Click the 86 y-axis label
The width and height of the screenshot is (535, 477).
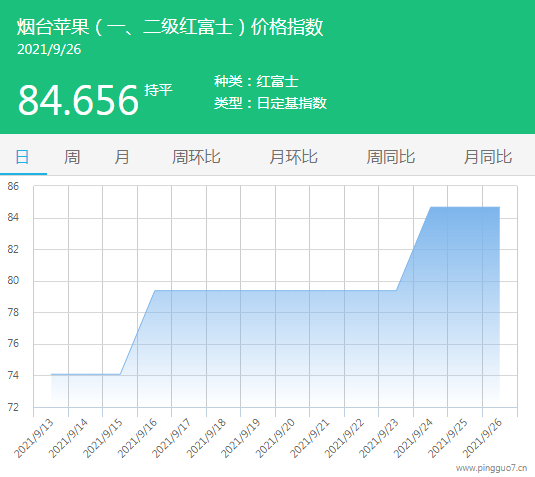tap(13, 186)
